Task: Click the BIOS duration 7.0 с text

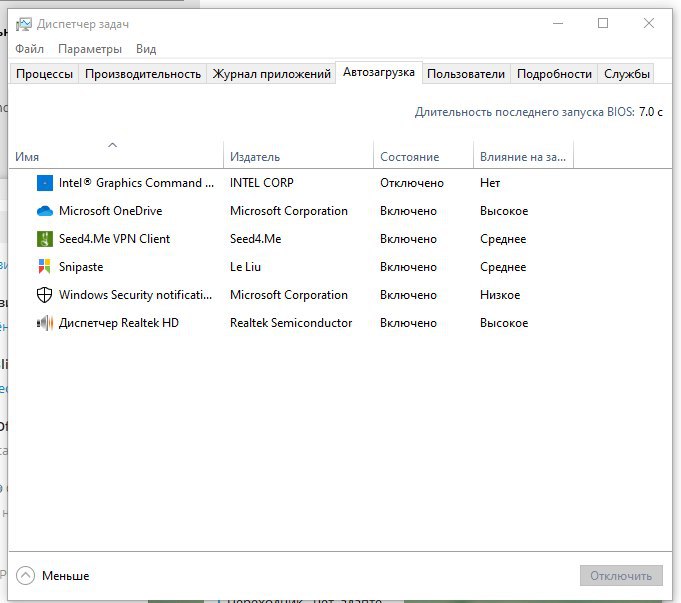Action: [651, 112]
